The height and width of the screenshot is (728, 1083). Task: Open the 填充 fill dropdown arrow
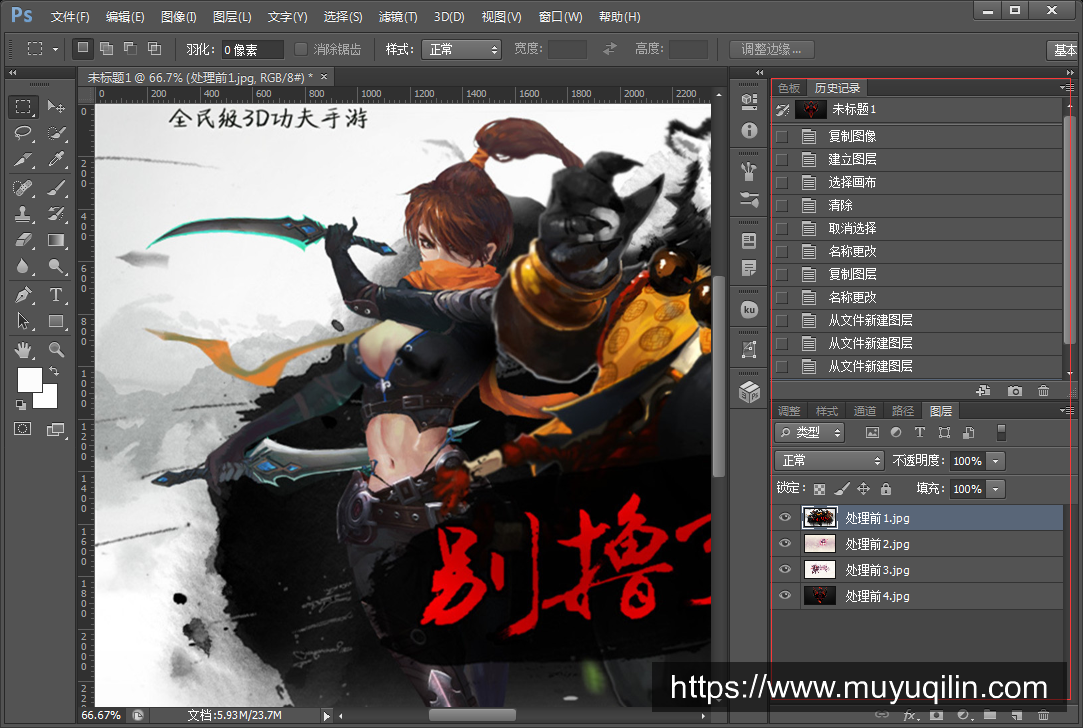995,489
